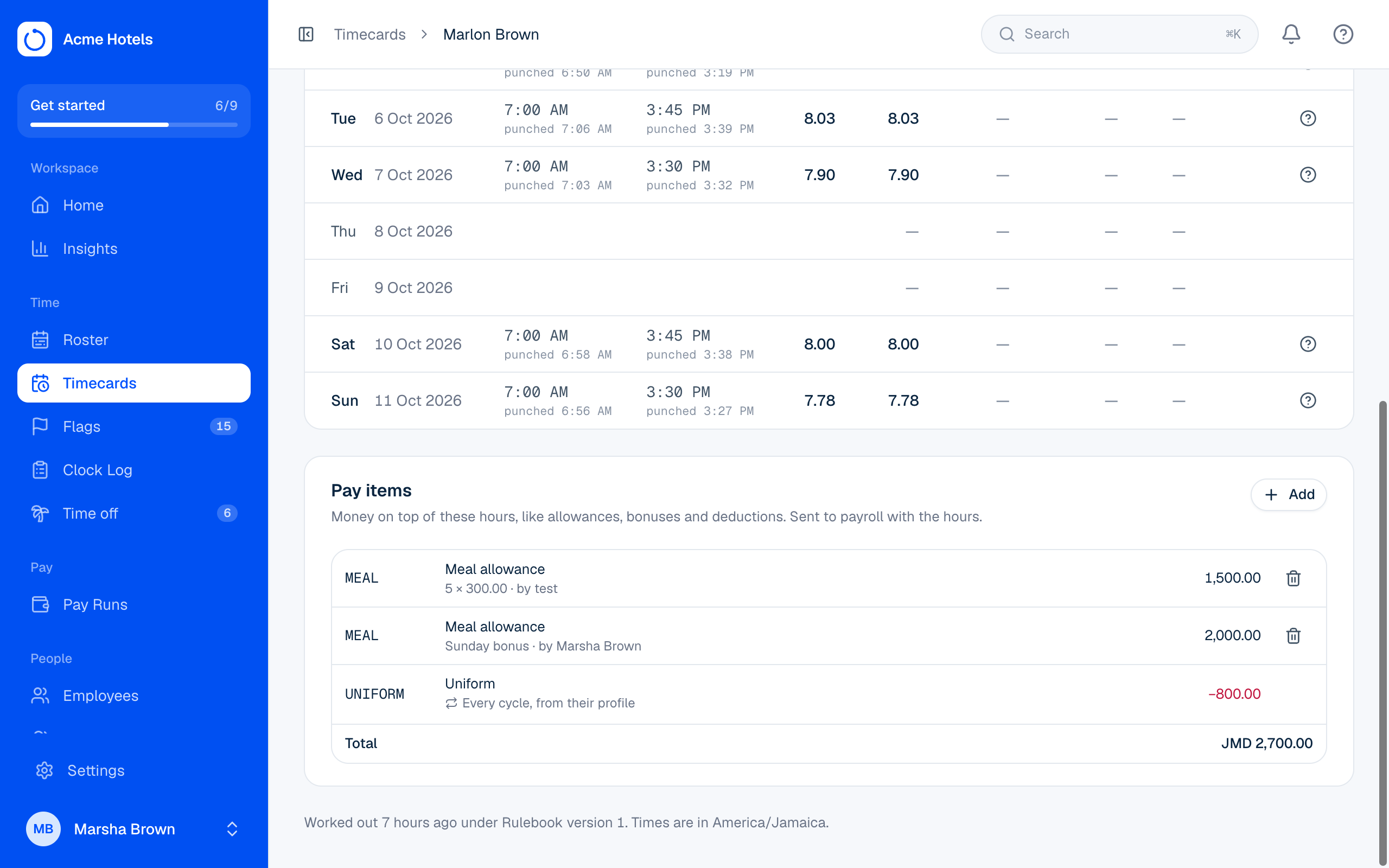Viewport: 1389px width, 868px height.
Task: Click Sunday start time 7:00 AM
Action: point(536,392)
